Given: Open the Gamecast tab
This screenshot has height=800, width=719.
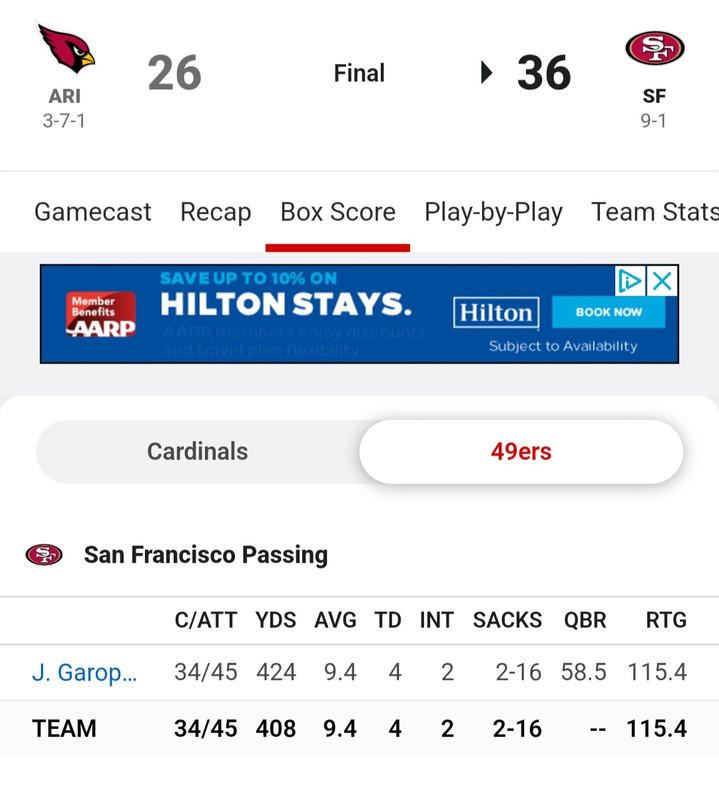Looking at the screenshot, I should pos(93,212).
